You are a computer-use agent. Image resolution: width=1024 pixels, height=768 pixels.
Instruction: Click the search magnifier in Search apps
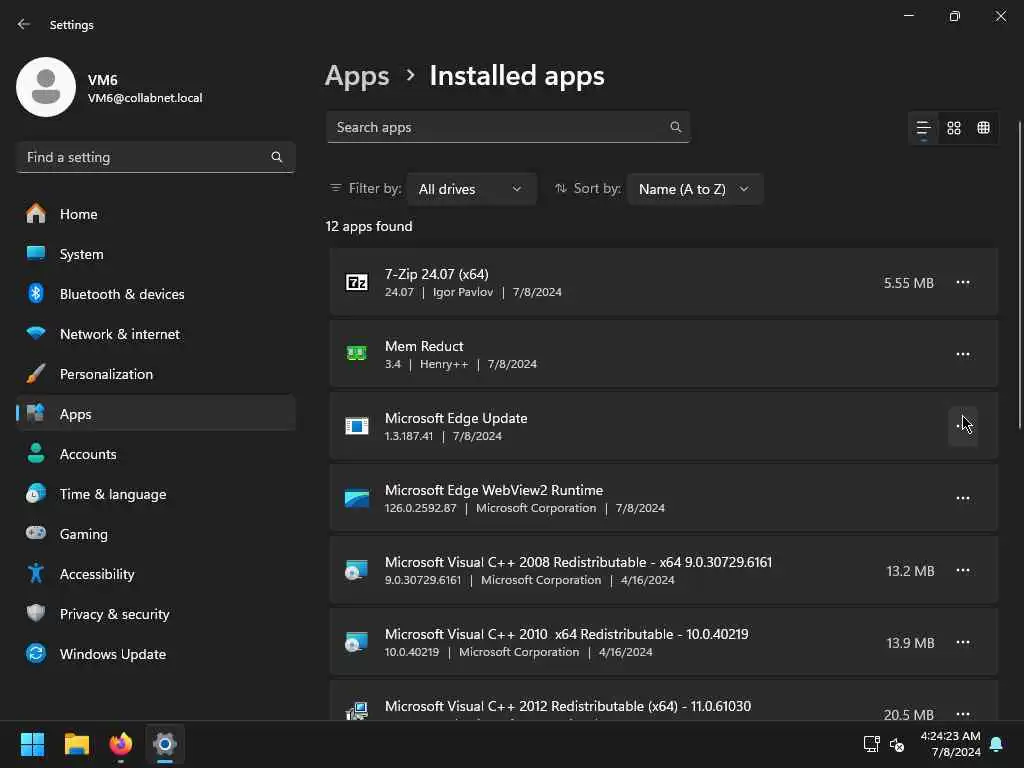(x=676, y=127)
